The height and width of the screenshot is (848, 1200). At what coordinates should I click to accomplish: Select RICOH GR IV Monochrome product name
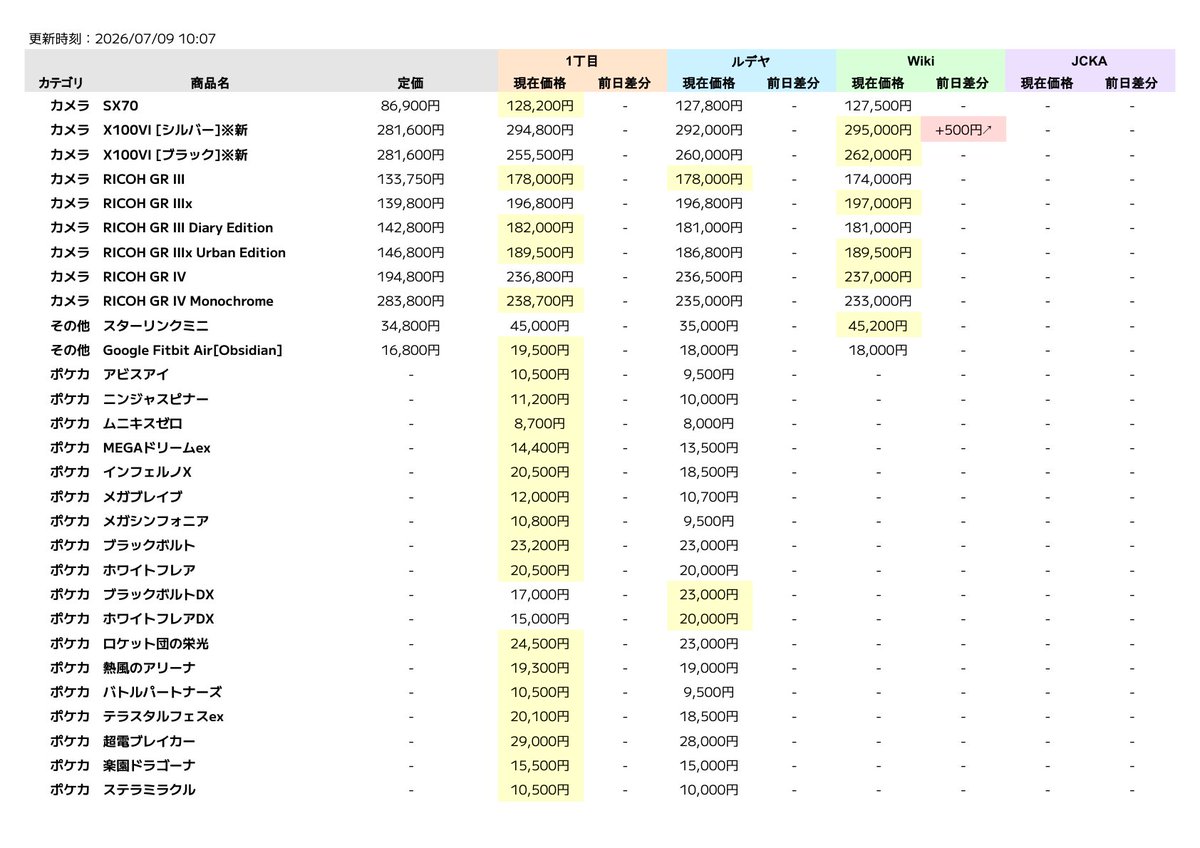coord(188,301)
